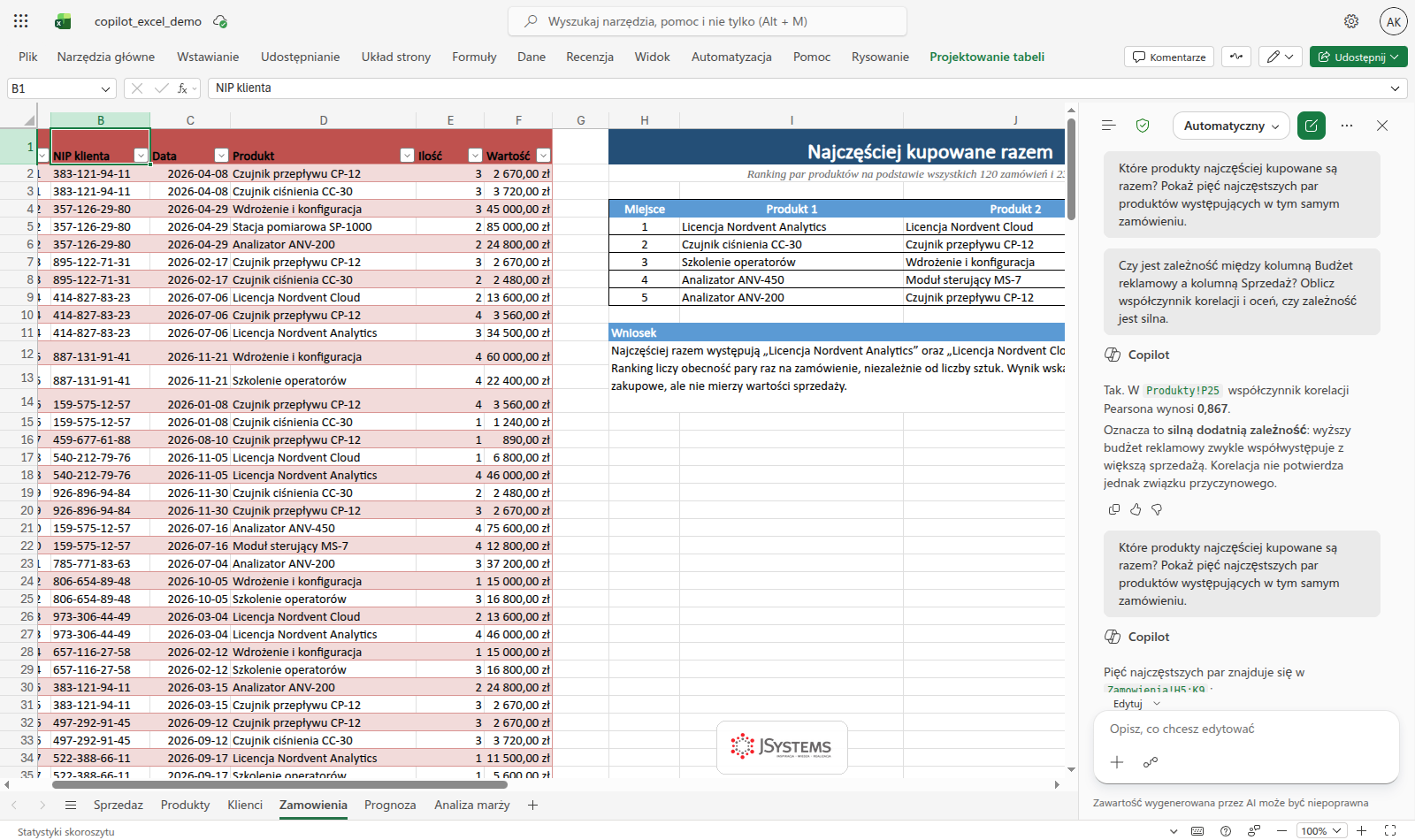This screenshot has width=1415, height=840.
Task: Open the Copilot conversation list icon
Action: pyautogui.click(x=1109, y=126)
